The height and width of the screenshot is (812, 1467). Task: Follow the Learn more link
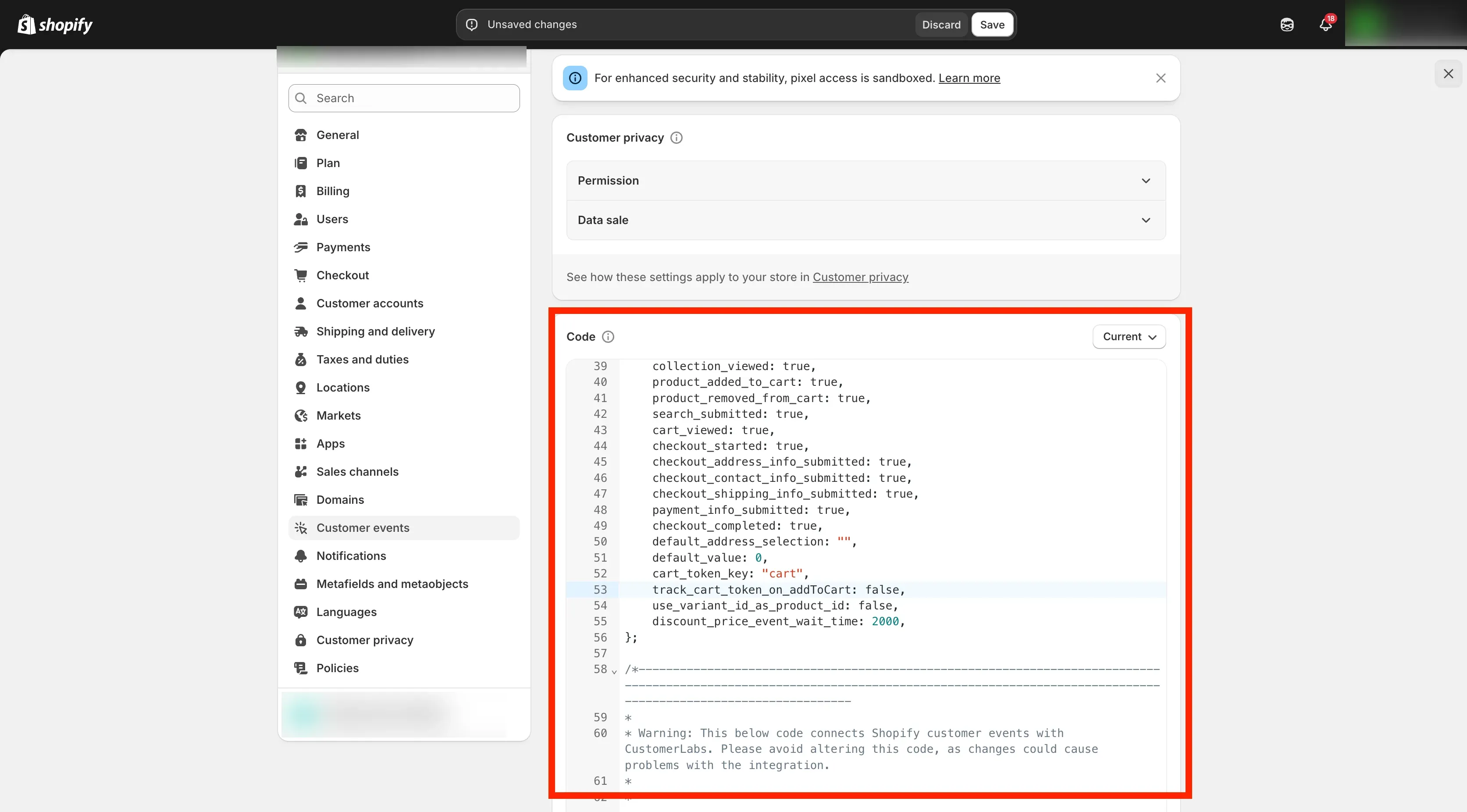coord(969,78)
